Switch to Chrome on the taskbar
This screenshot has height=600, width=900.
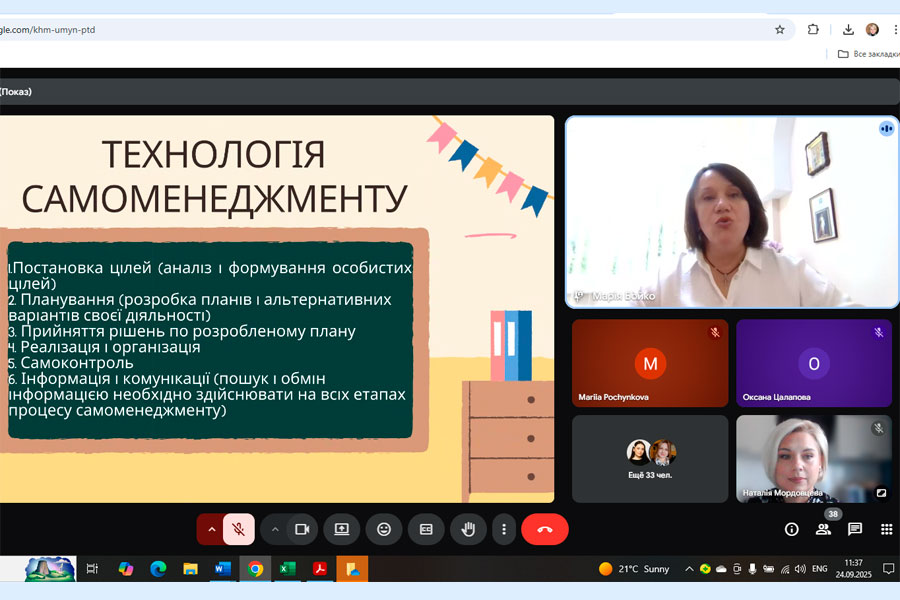255,569
